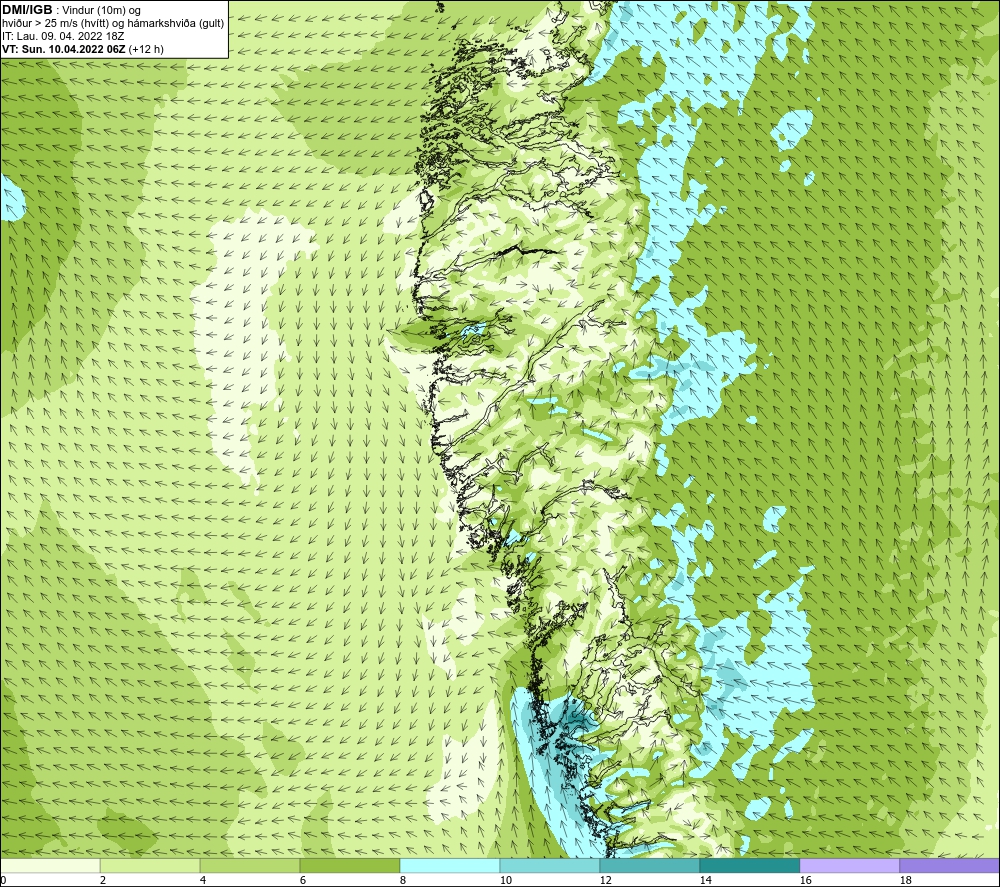This screenshot has width=1000, height=887.
Task: Click the 2–4 m/s light green swatch
Action: point(150,865)
